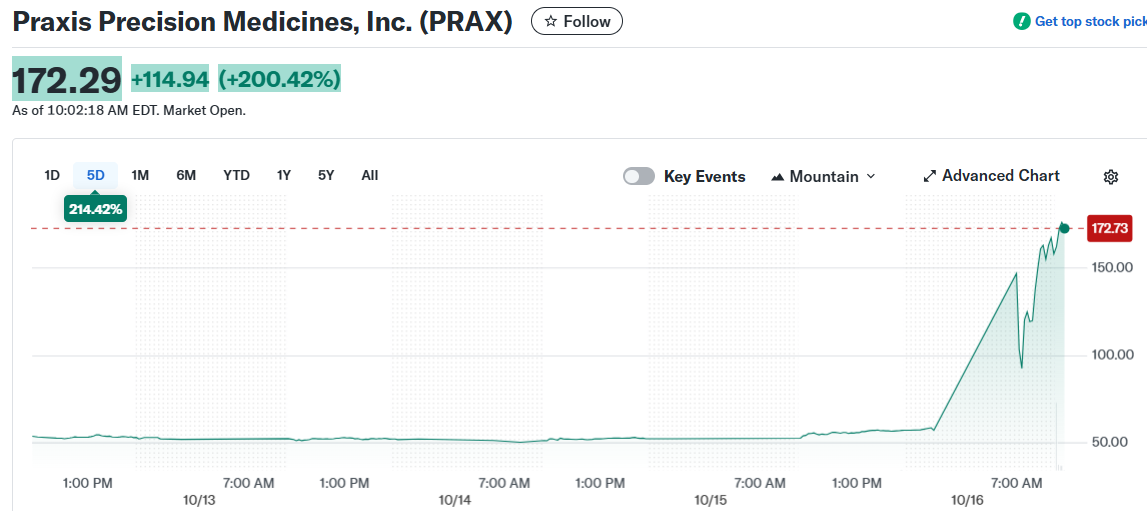Click the Advanced Chart expand icon
The image size is (1147, 511).
point(930,176)
